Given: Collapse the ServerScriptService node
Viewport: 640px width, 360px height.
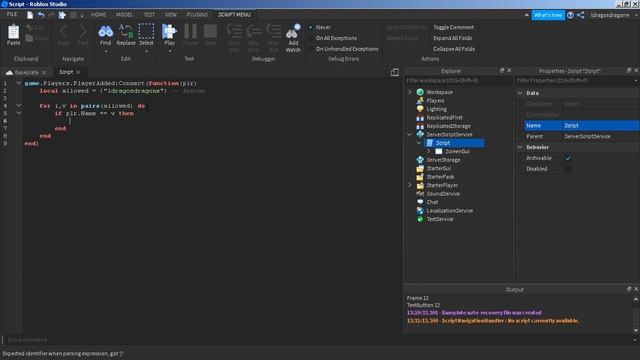Looking at the screenshot, I should (x=410, y=135).
